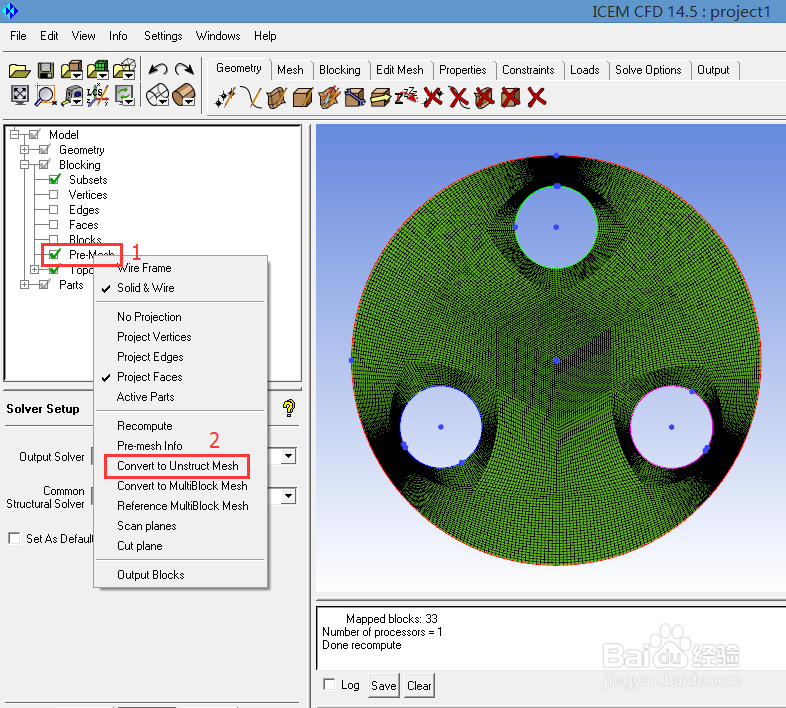Switch to the Blocking tab
The image size is (786, 708).
point(340,70)
